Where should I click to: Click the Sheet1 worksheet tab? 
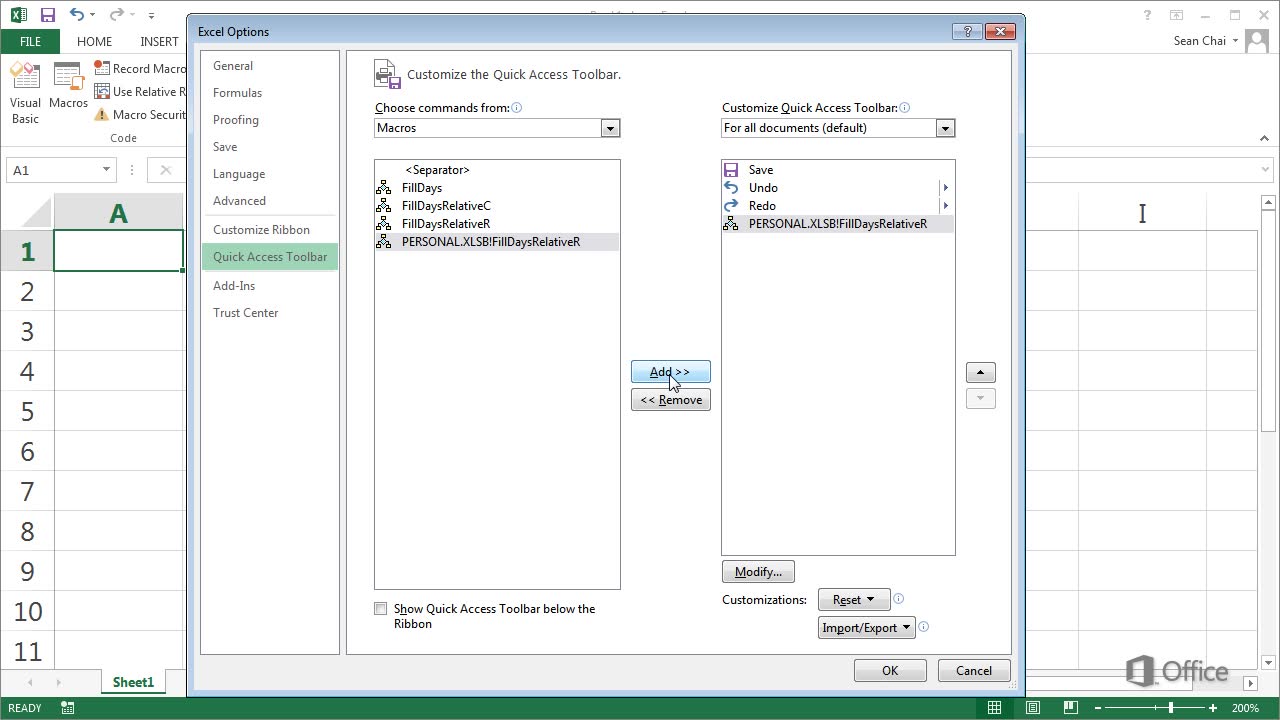click(x=133, y=682)
